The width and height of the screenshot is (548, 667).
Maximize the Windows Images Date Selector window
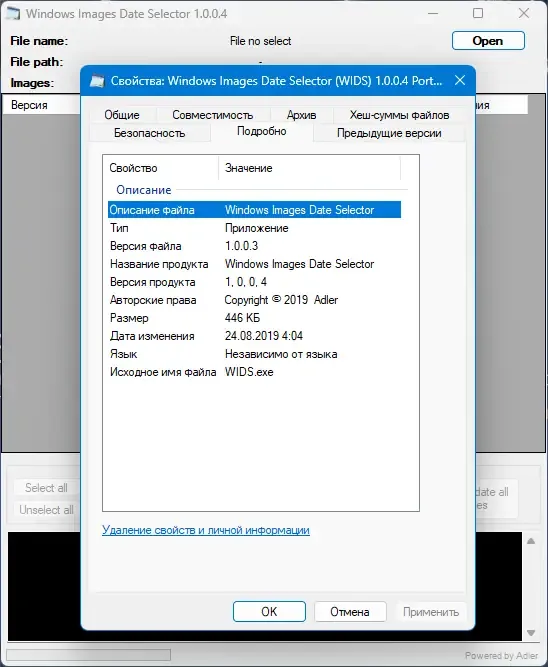pos(478,14)
